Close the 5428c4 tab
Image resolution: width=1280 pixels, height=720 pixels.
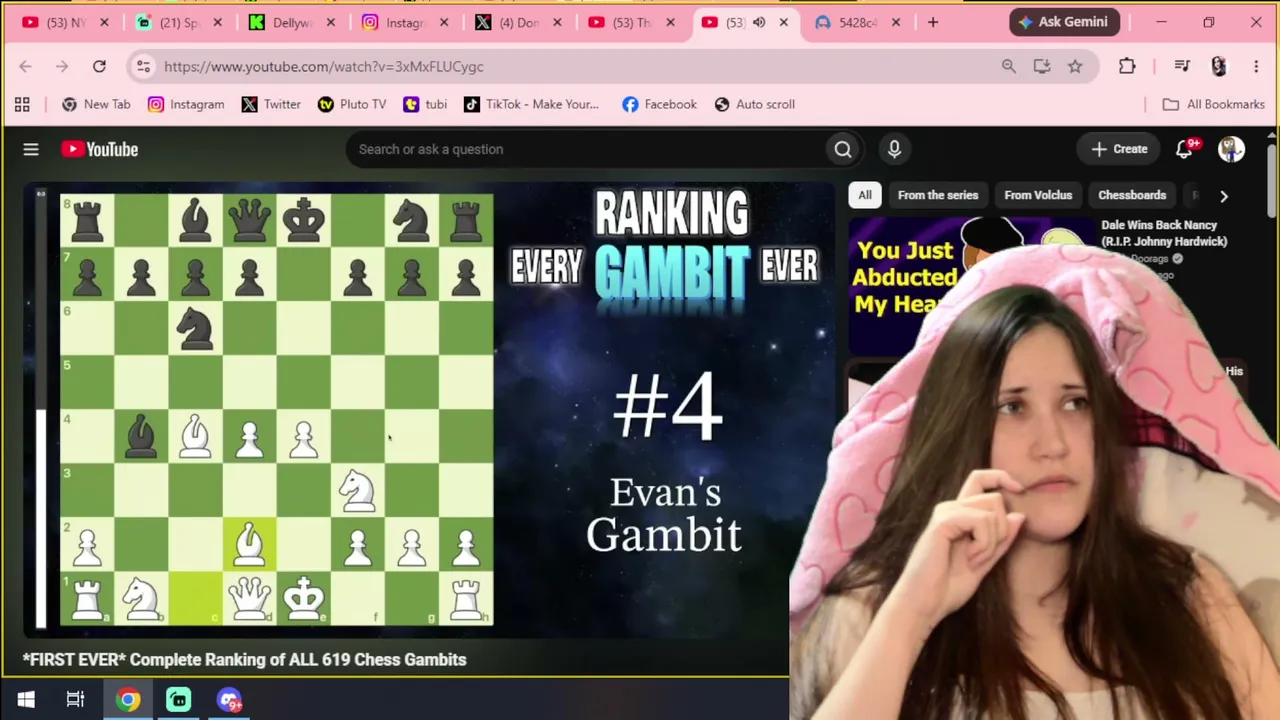896,22
